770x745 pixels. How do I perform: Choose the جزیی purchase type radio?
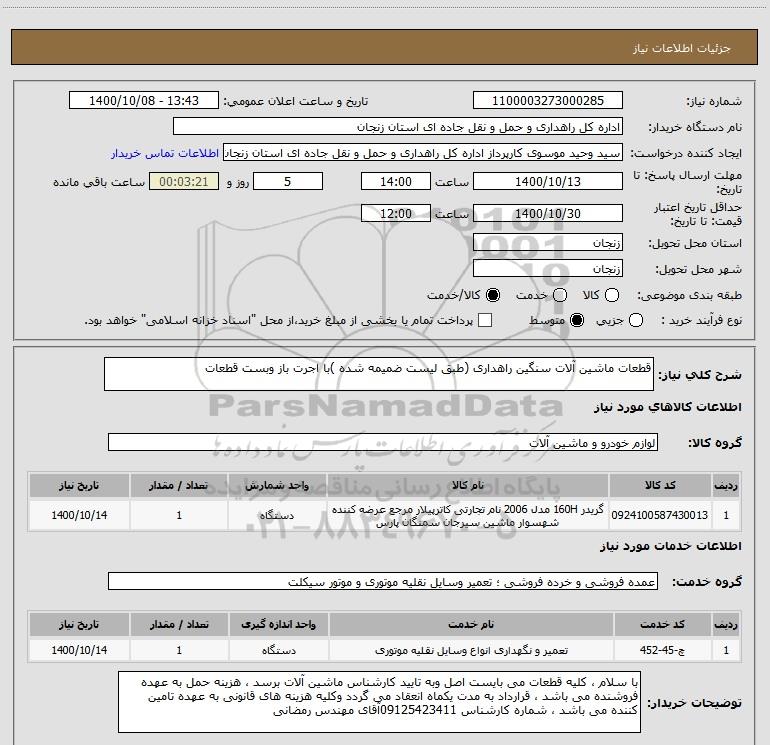[x=636, y=320]
